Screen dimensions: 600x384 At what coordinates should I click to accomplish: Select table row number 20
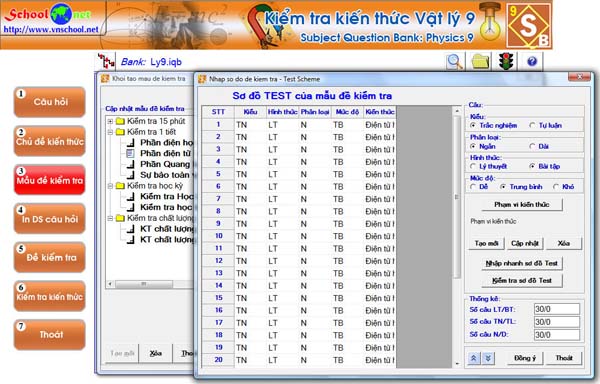pos(218,360)
